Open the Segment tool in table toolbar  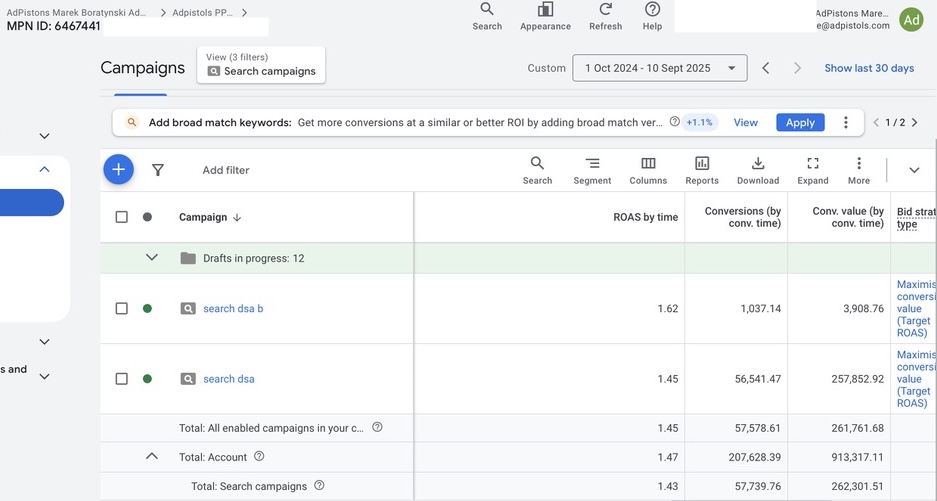pyautogui.click(x=592, y=170)
